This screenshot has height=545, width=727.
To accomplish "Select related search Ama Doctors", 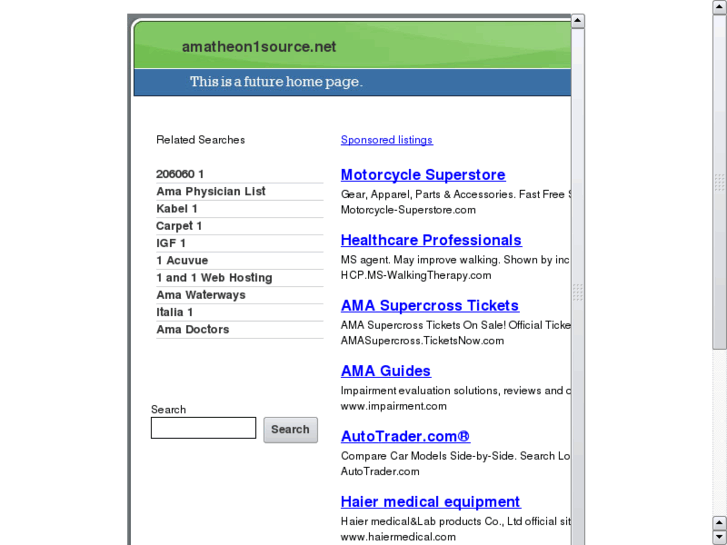I will (x=192, y=329).
